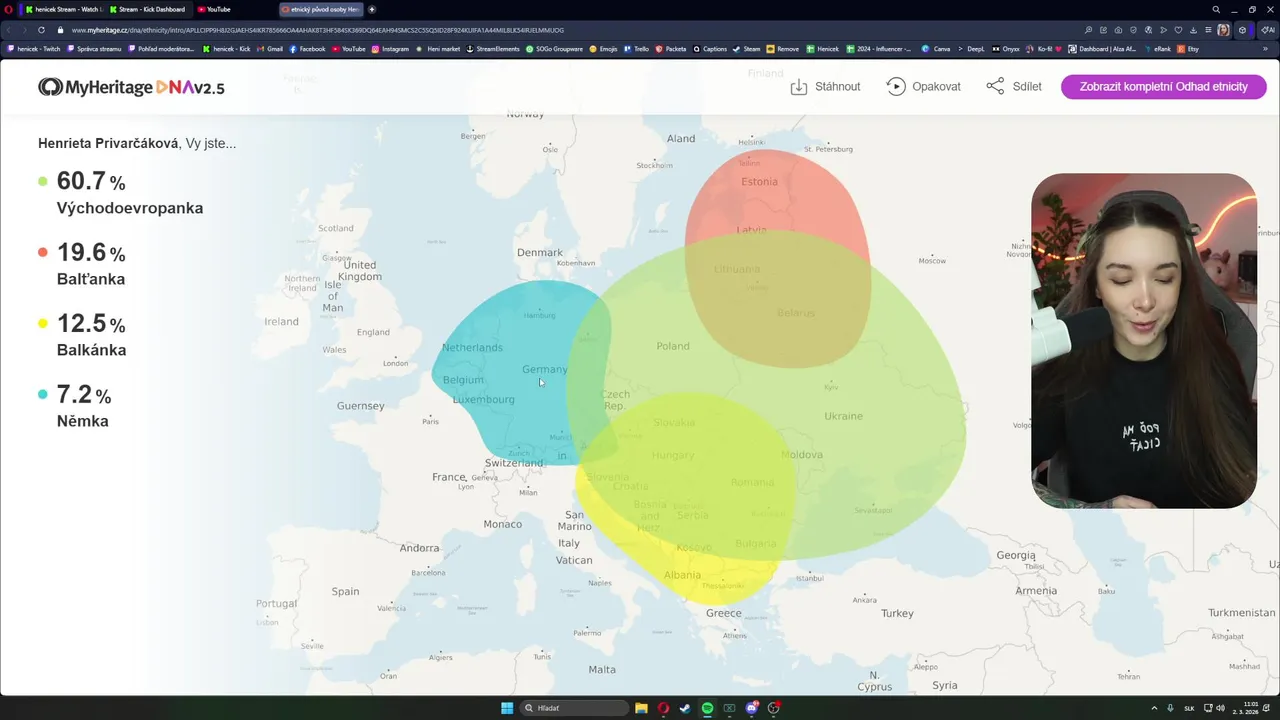The width and height of the screenshot is (1280, 720).
Task: Open the Windows Start menu
Action: pyautogui.click(x=507, y=708)
